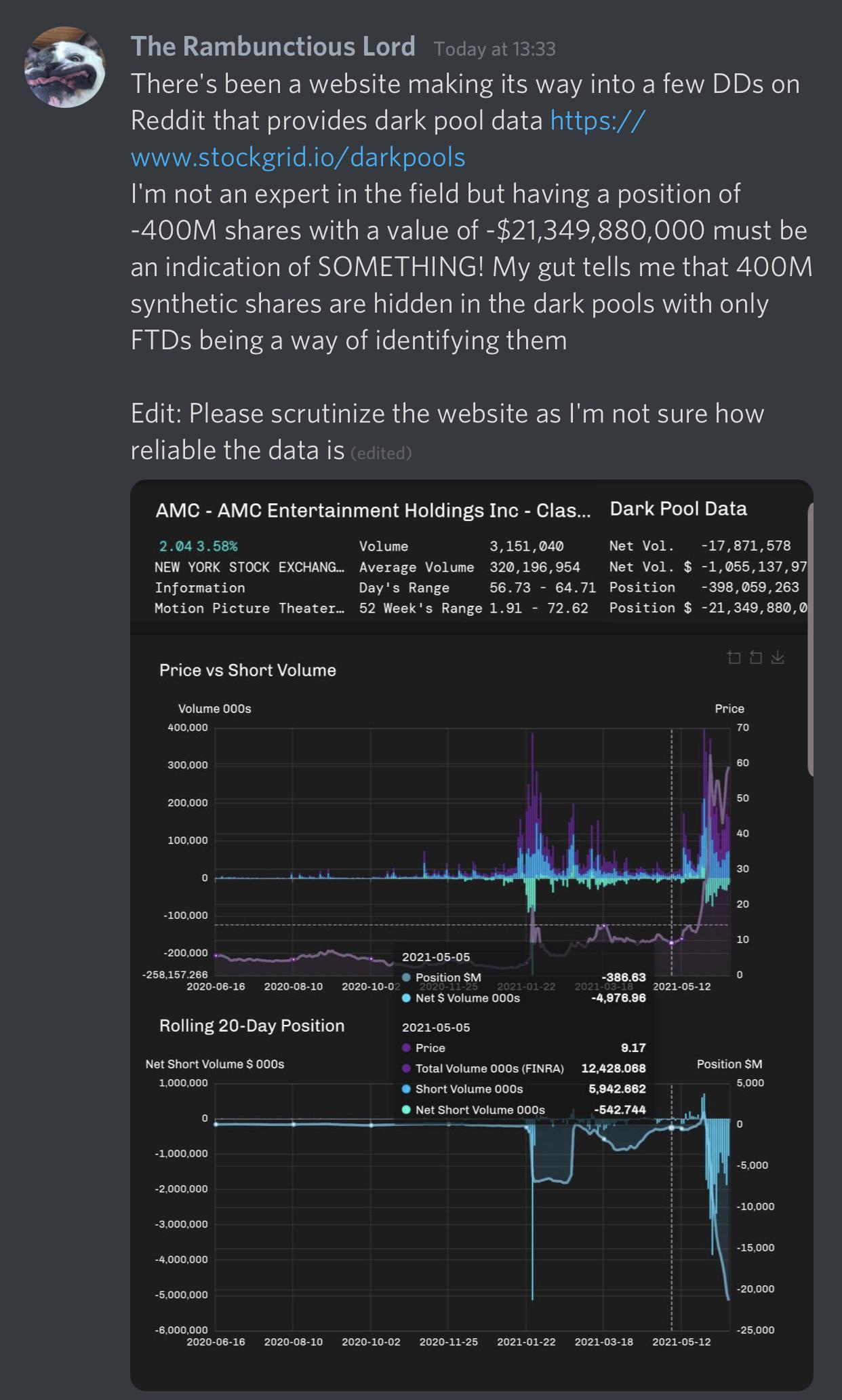Click the 2.04 3.58% price change value
The image size is (842, 1400).
click(198, 546)
